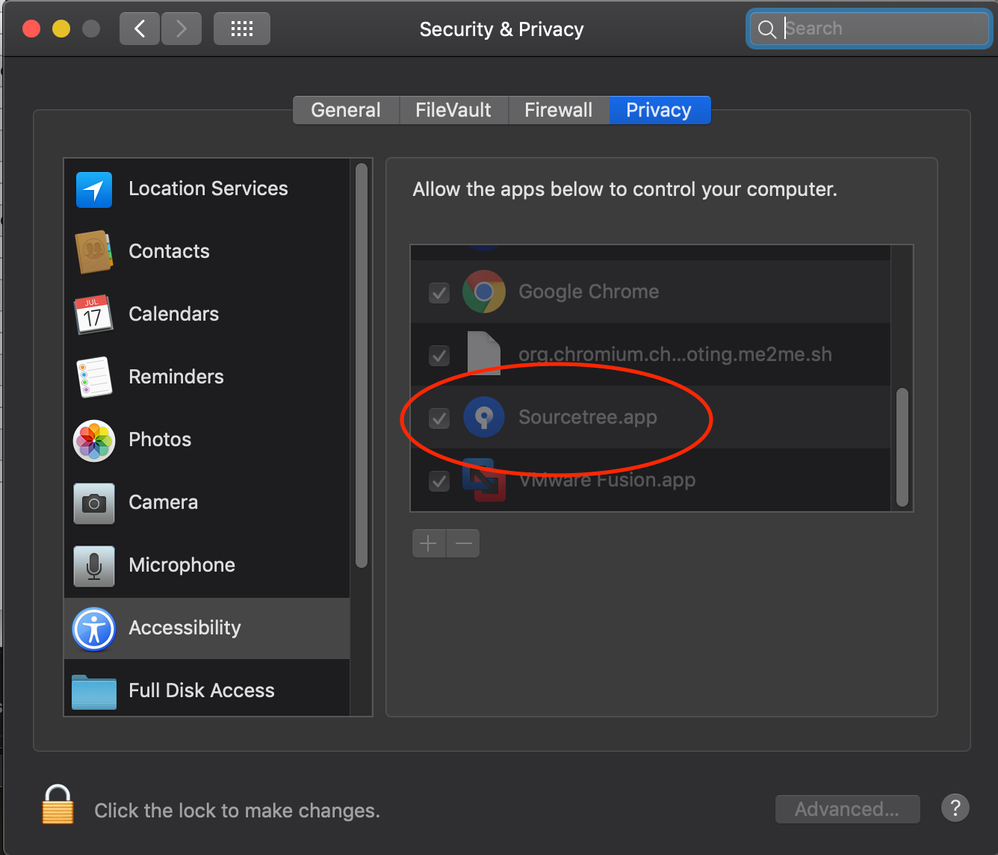Click the 'Click the lock to make changes' text
The width and height of the screenshot is (998, 855).
pyautogui.click(x=237, y=810)
